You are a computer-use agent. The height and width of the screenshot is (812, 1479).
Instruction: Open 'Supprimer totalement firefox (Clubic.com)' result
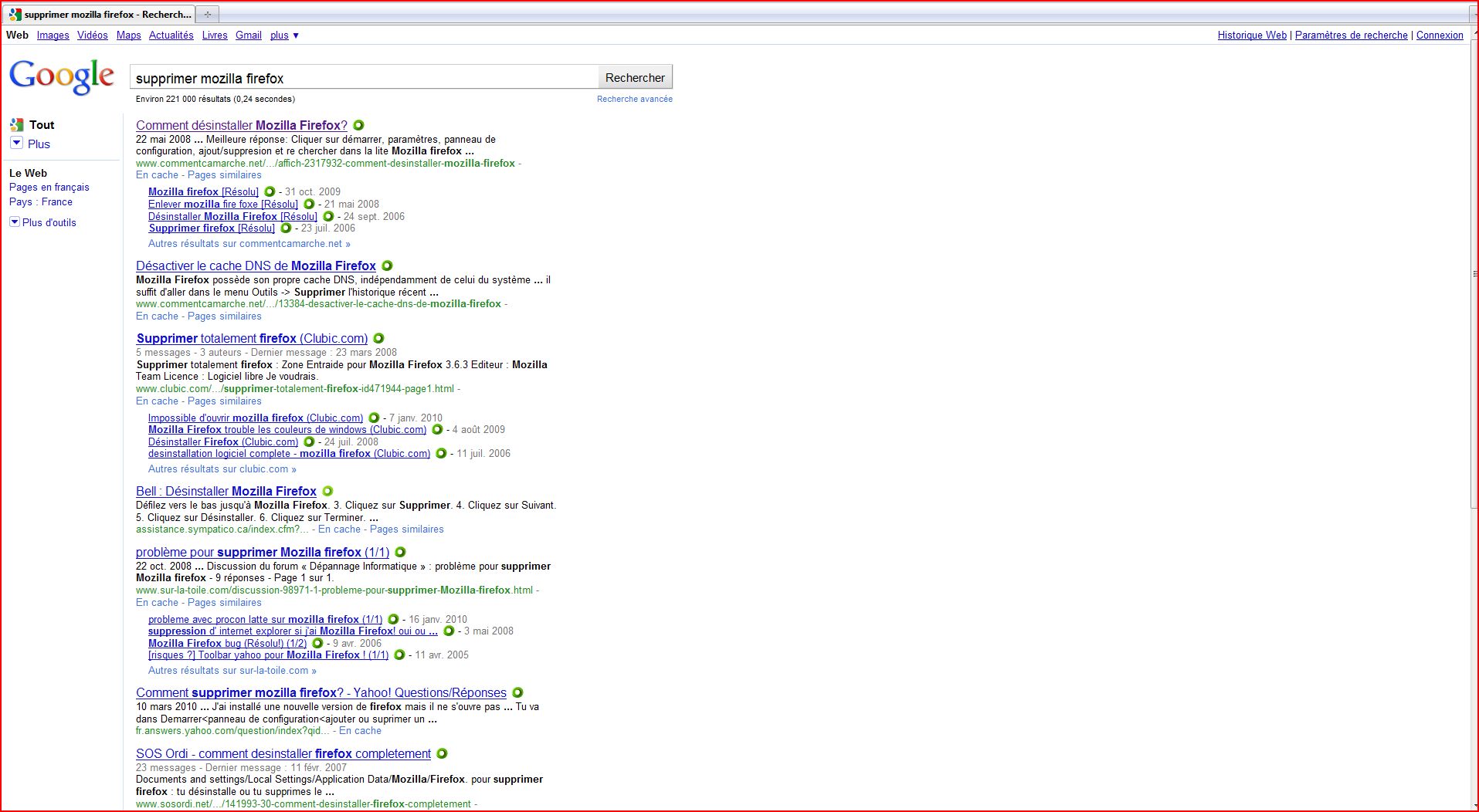[252, 338]
